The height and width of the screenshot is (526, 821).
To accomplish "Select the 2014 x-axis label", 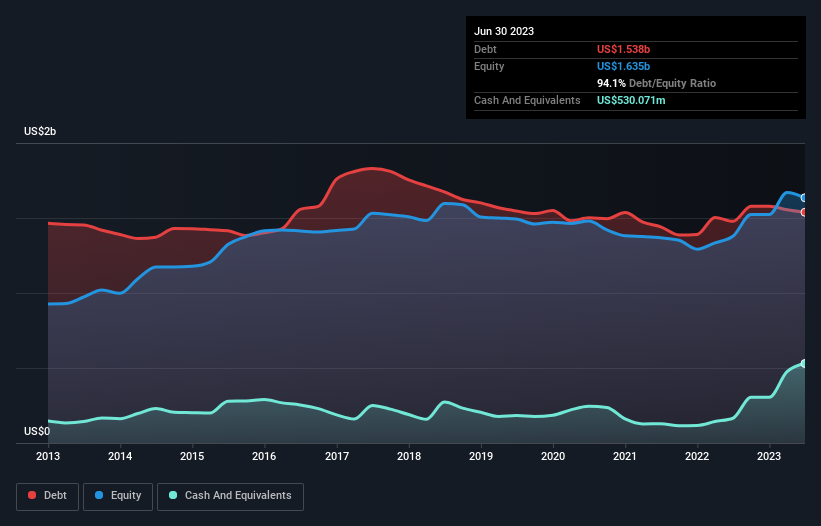I will click(x=120, y=456).
